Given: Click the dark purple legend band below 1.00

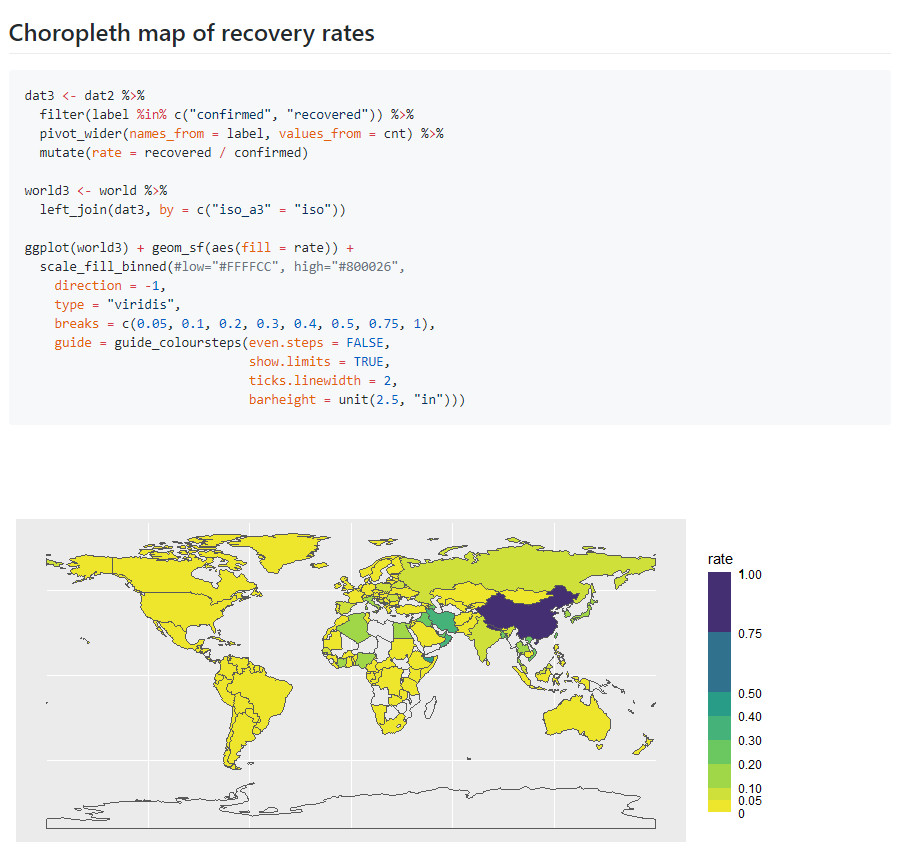Looking at the screenshot, I should 719,603.
